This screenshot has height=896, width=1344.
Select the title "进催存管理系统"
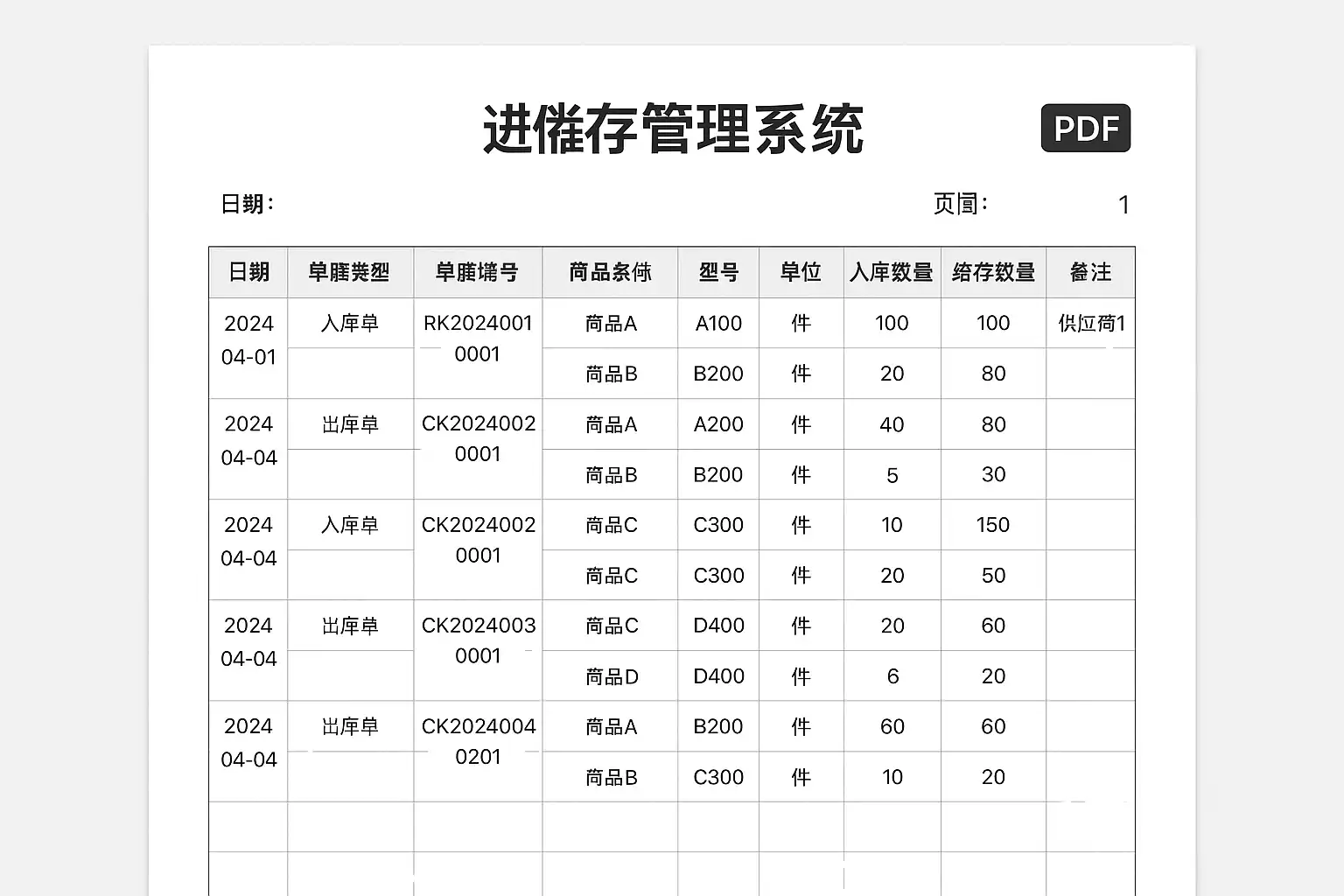[x=674, y=129]
